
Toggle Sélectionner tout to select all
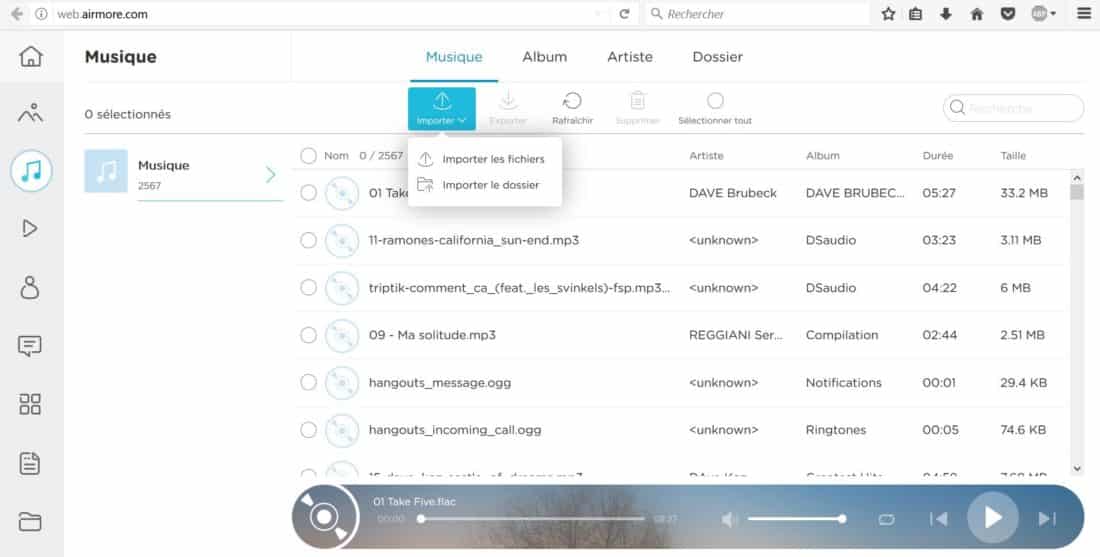714,101
